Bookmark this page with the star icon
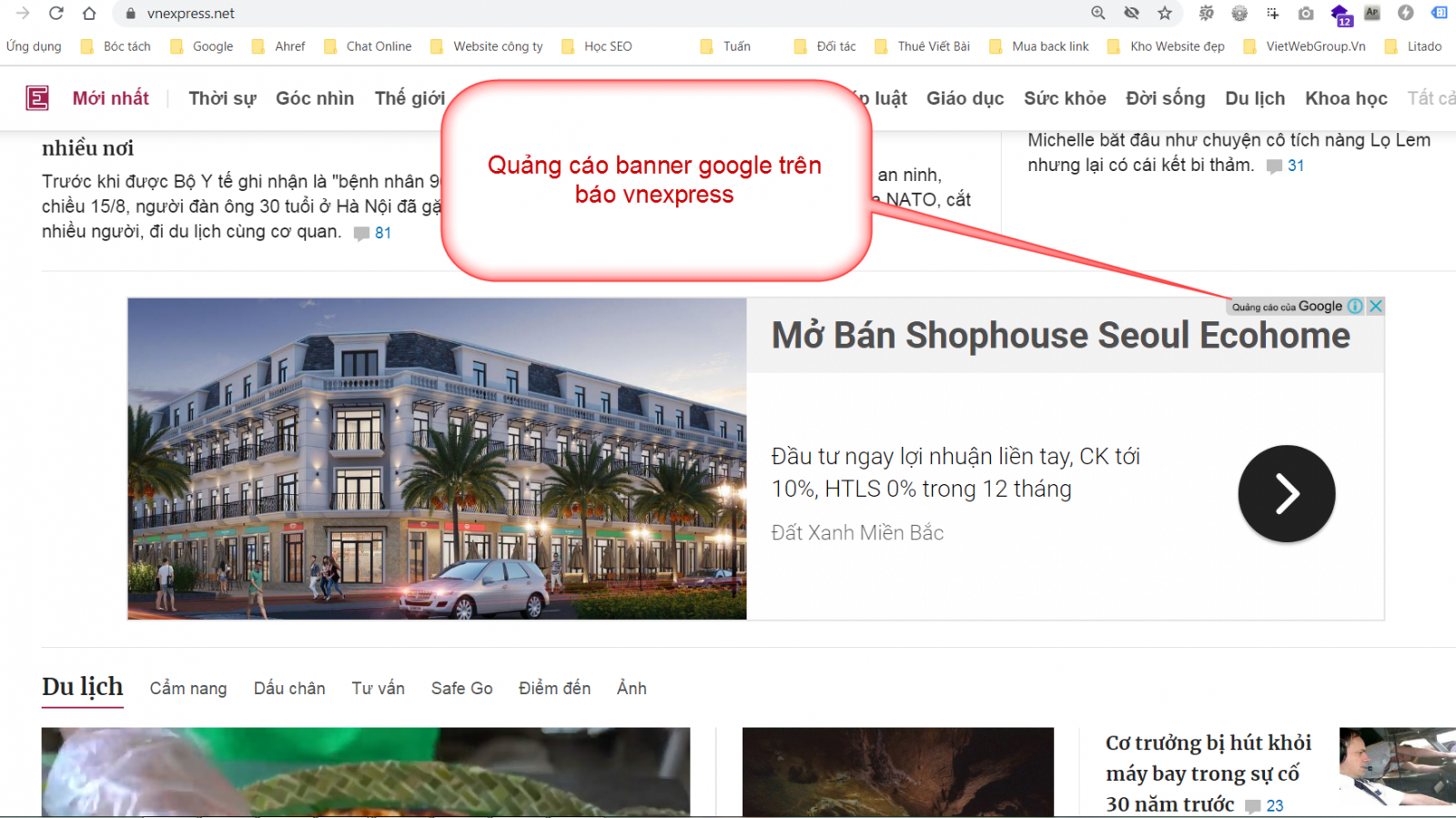1456x818 pixels. (1165, 13)
